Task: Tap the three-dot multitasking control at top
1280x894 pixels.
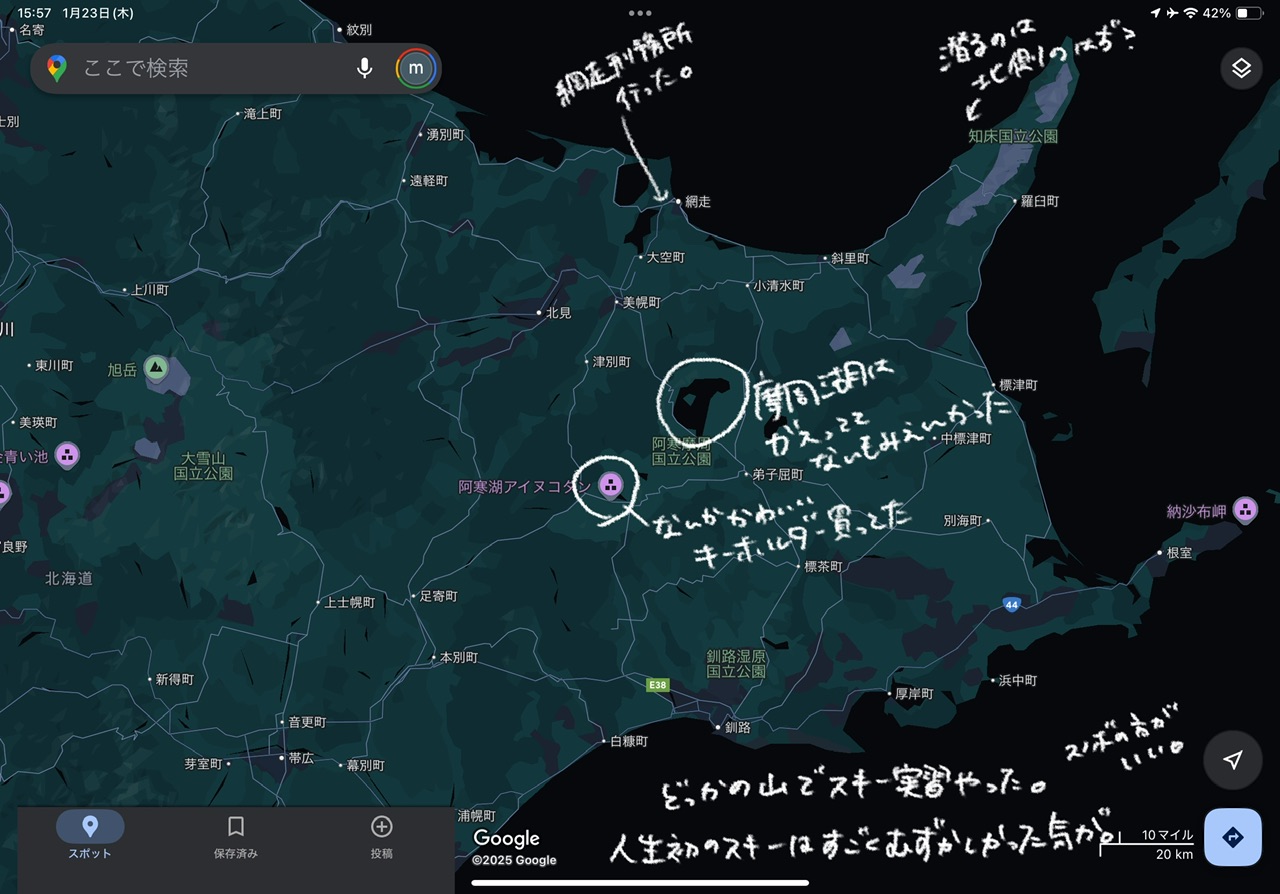Action: [640, 13]
